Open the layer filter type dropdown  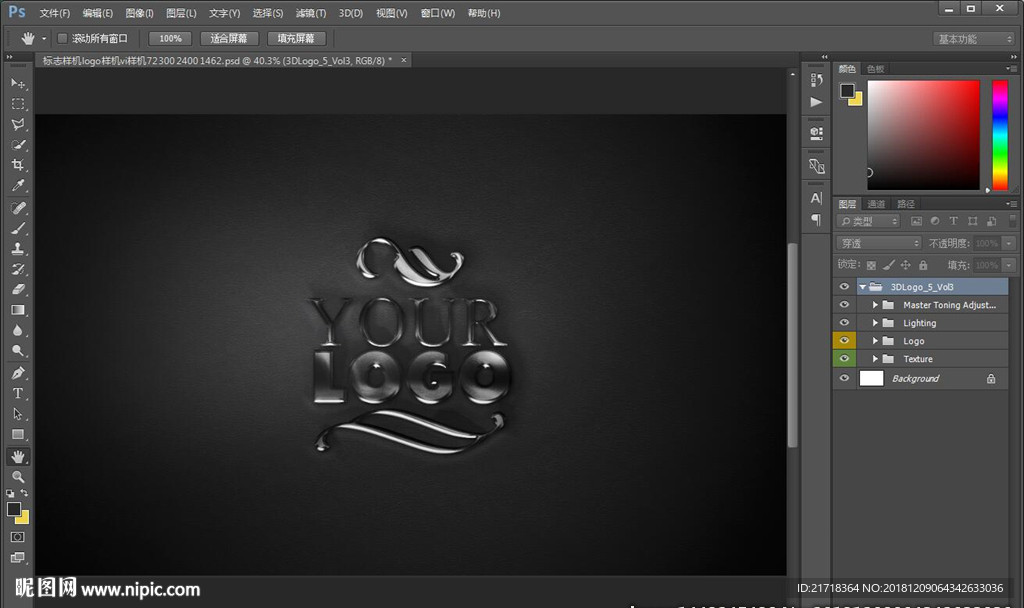(x=869, y=221)
